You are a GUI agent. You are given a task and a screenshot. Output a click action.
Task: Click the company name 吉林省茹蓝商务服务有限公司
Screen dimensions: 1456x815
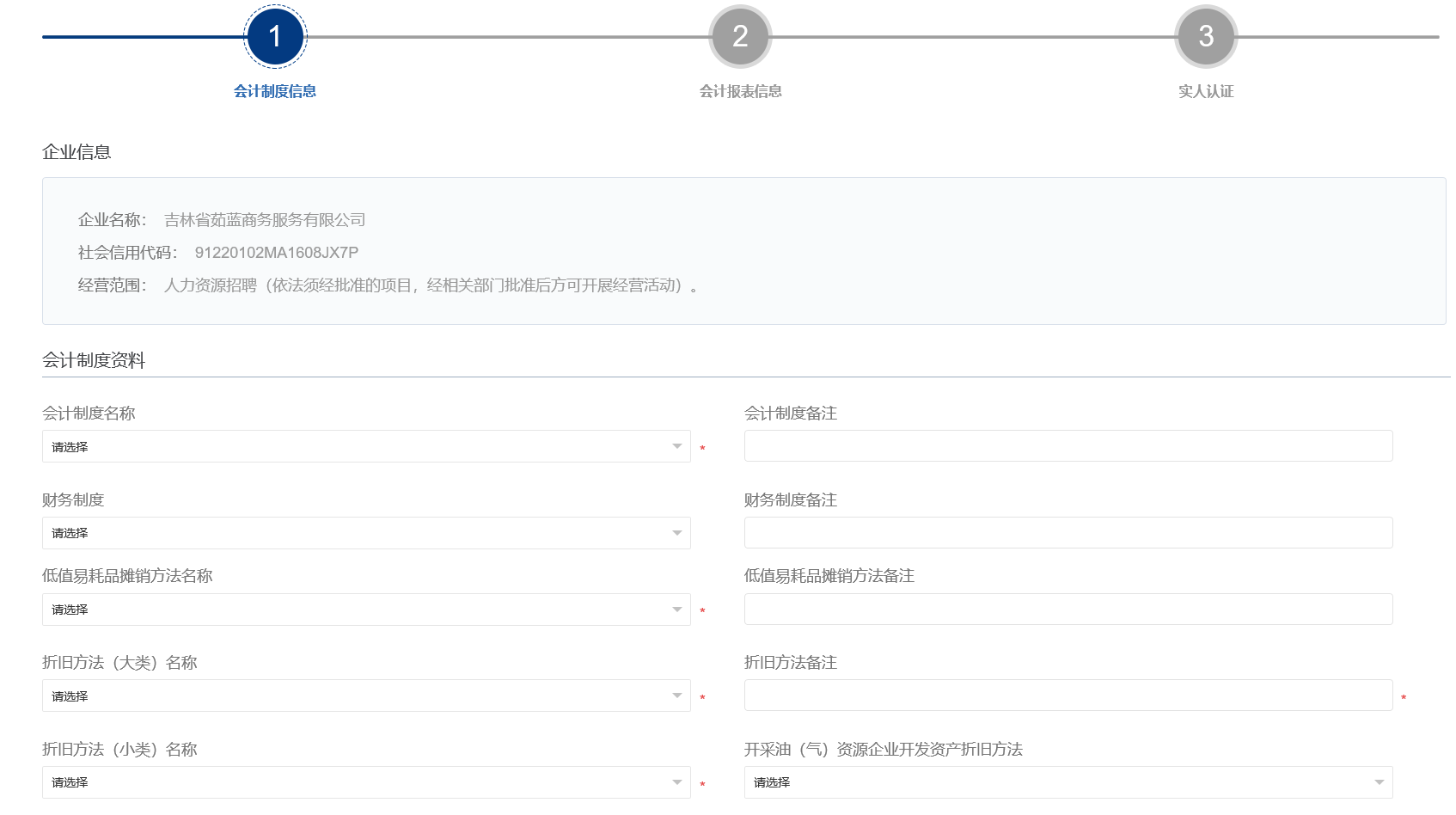click(265, 220)
